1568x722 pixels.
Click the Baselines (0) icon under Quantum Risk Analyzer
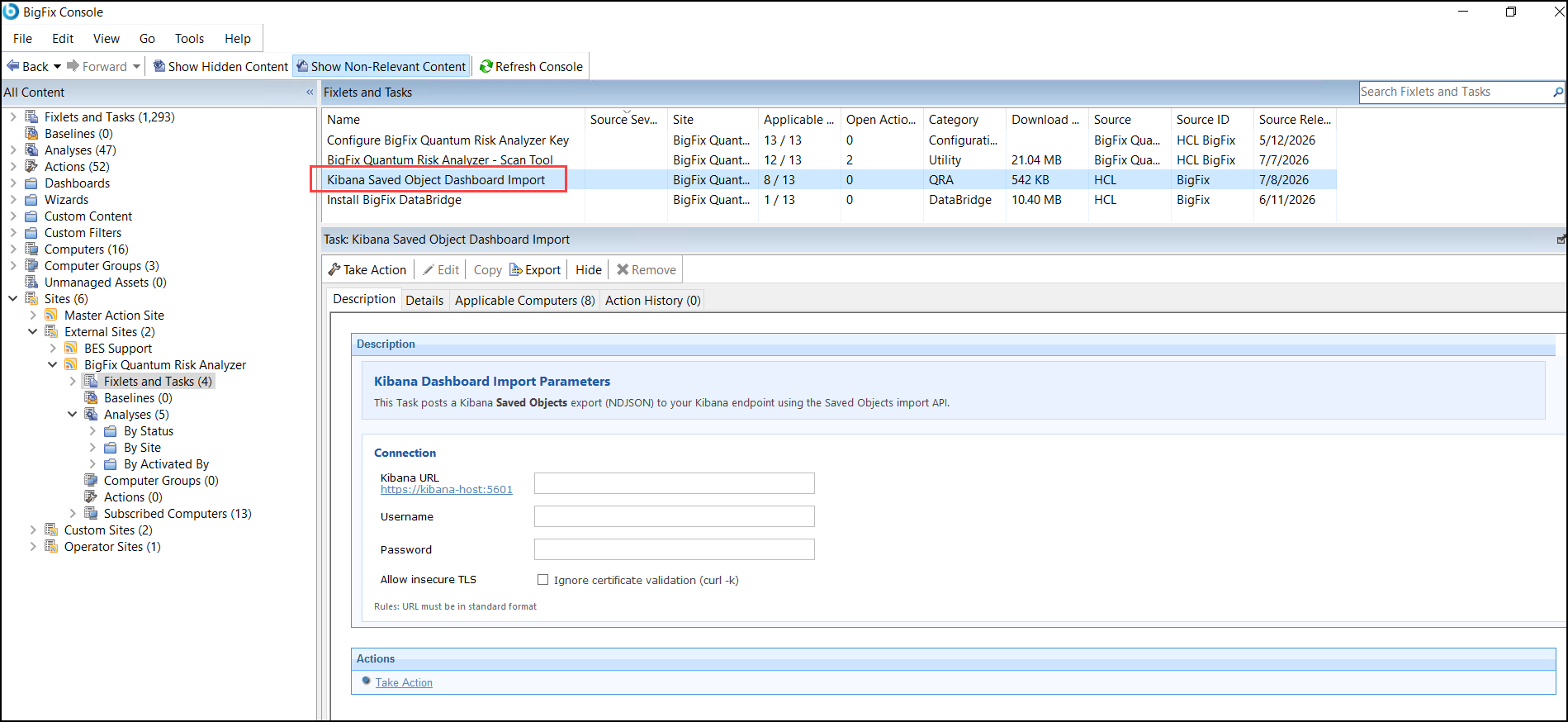91,398
